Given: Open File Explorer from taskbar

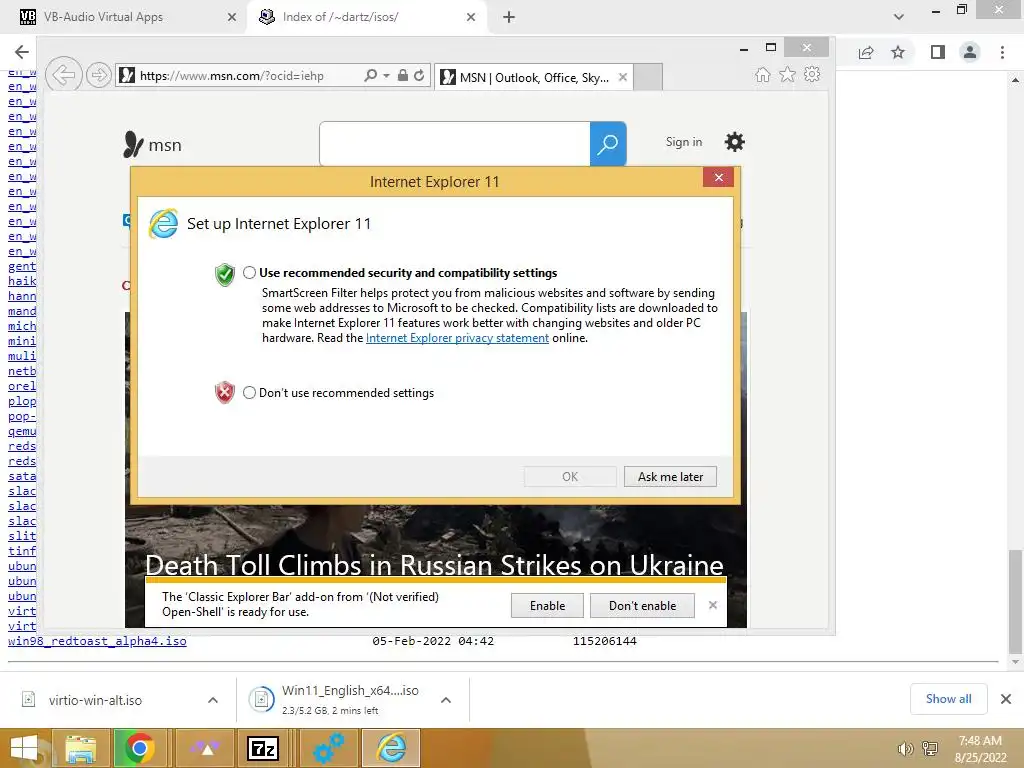Looking at the screenshot, I should pos(80,748).
